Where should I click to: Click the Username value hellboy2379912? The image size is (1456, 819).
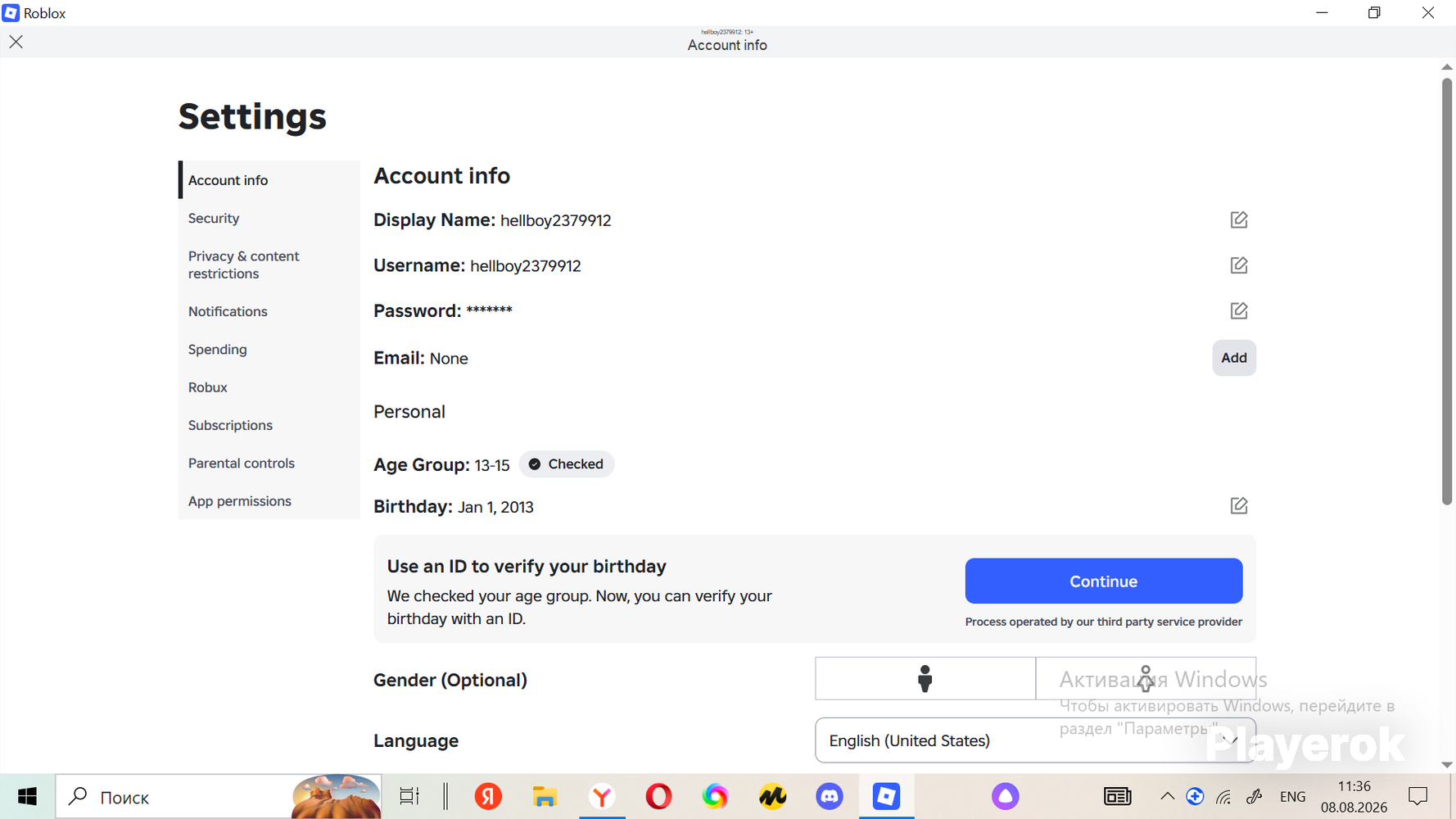coord(526,266)
